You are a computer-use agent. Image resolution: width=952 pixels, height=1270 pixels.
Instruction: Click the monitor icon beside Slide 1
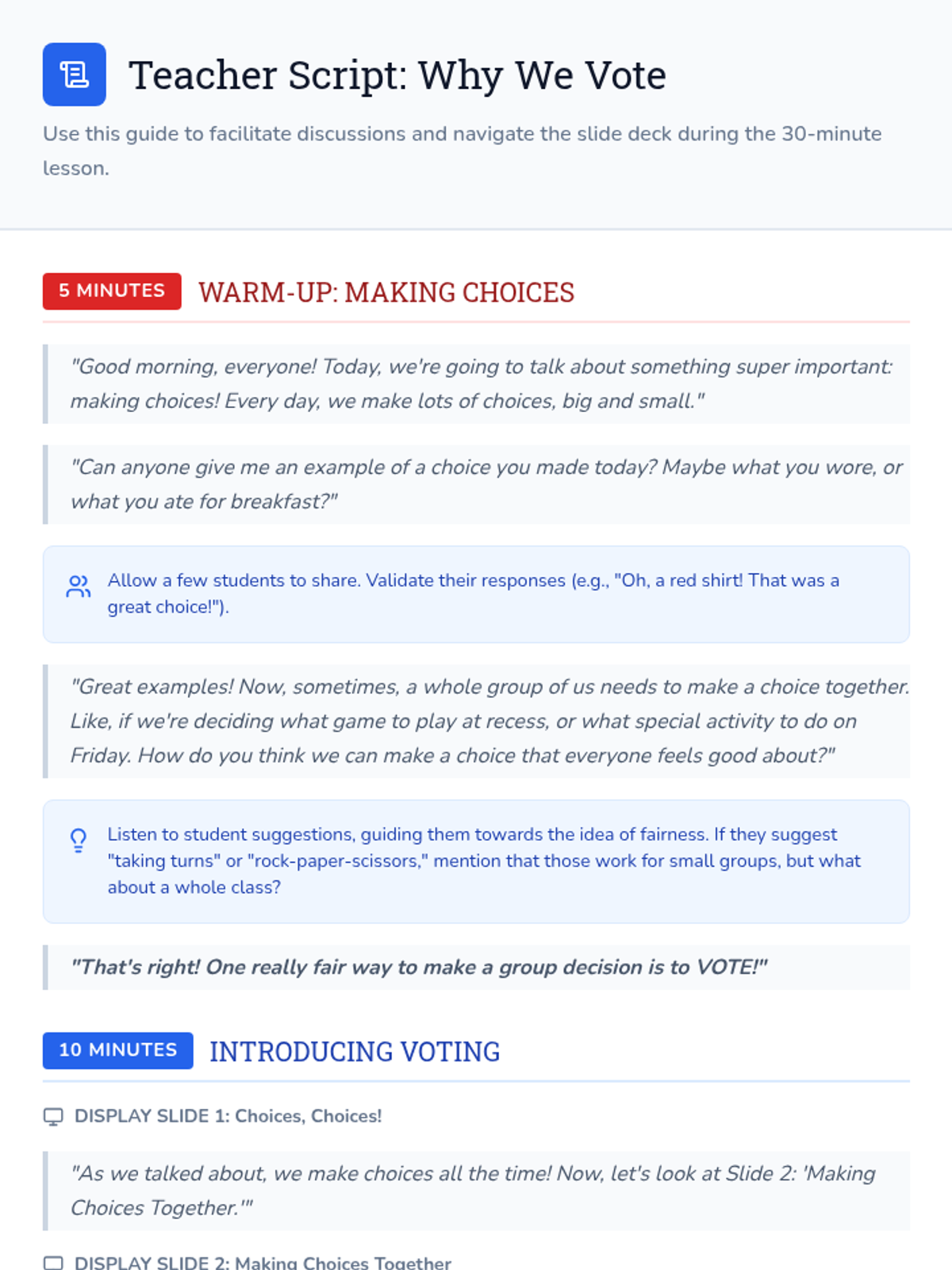(53, 1117)
